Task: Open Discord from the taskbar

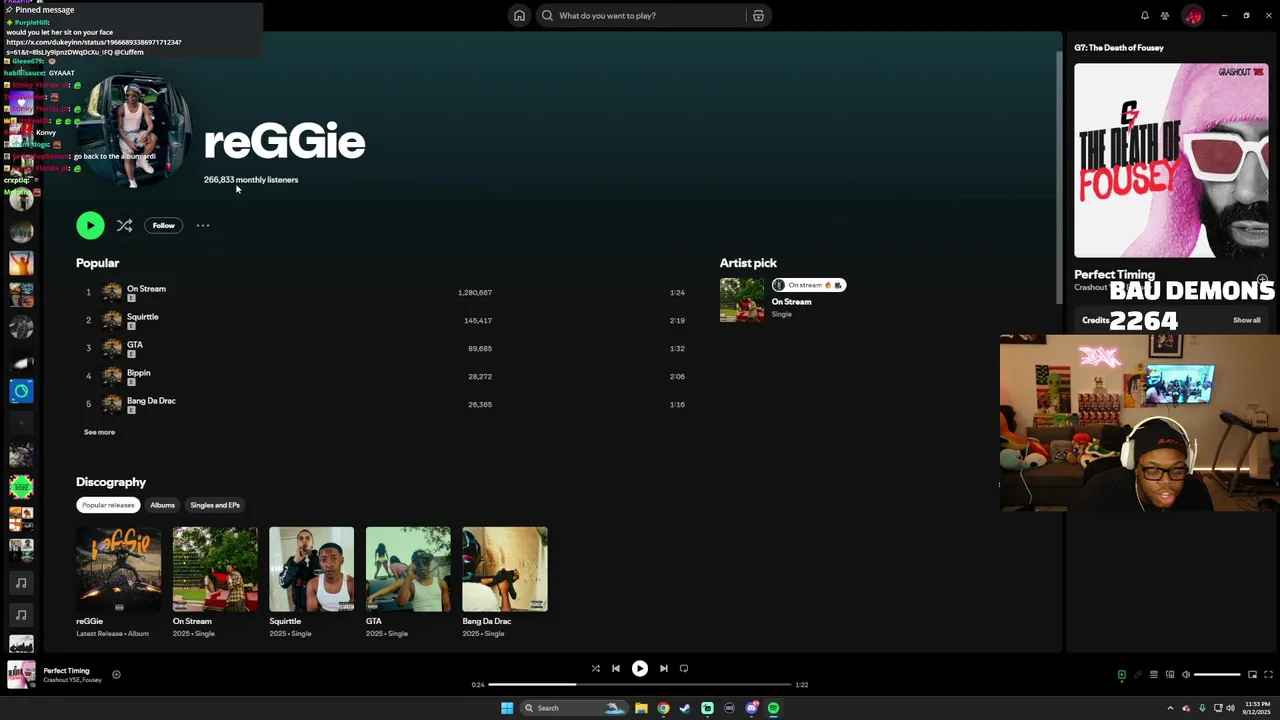Action: pyautogui.click(x=751, y=708)
